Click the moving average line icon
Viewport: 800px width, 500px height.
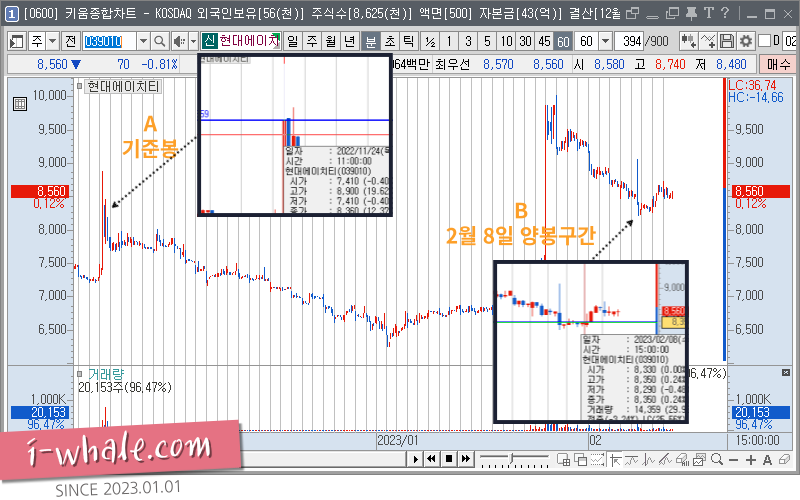(632, 460)
